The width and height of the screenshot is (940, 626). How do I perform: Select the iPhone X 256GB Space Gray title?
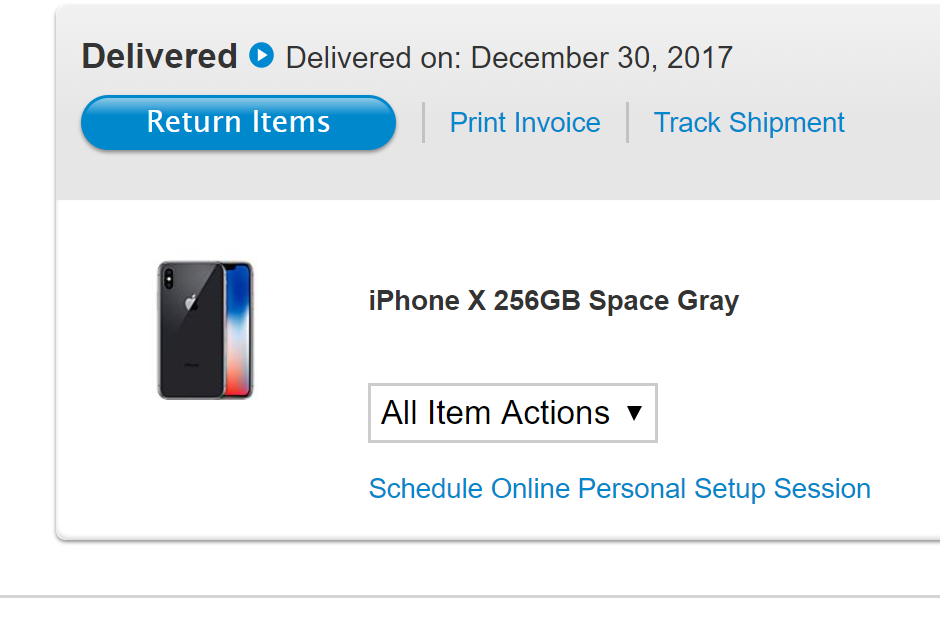pos(553,301)
